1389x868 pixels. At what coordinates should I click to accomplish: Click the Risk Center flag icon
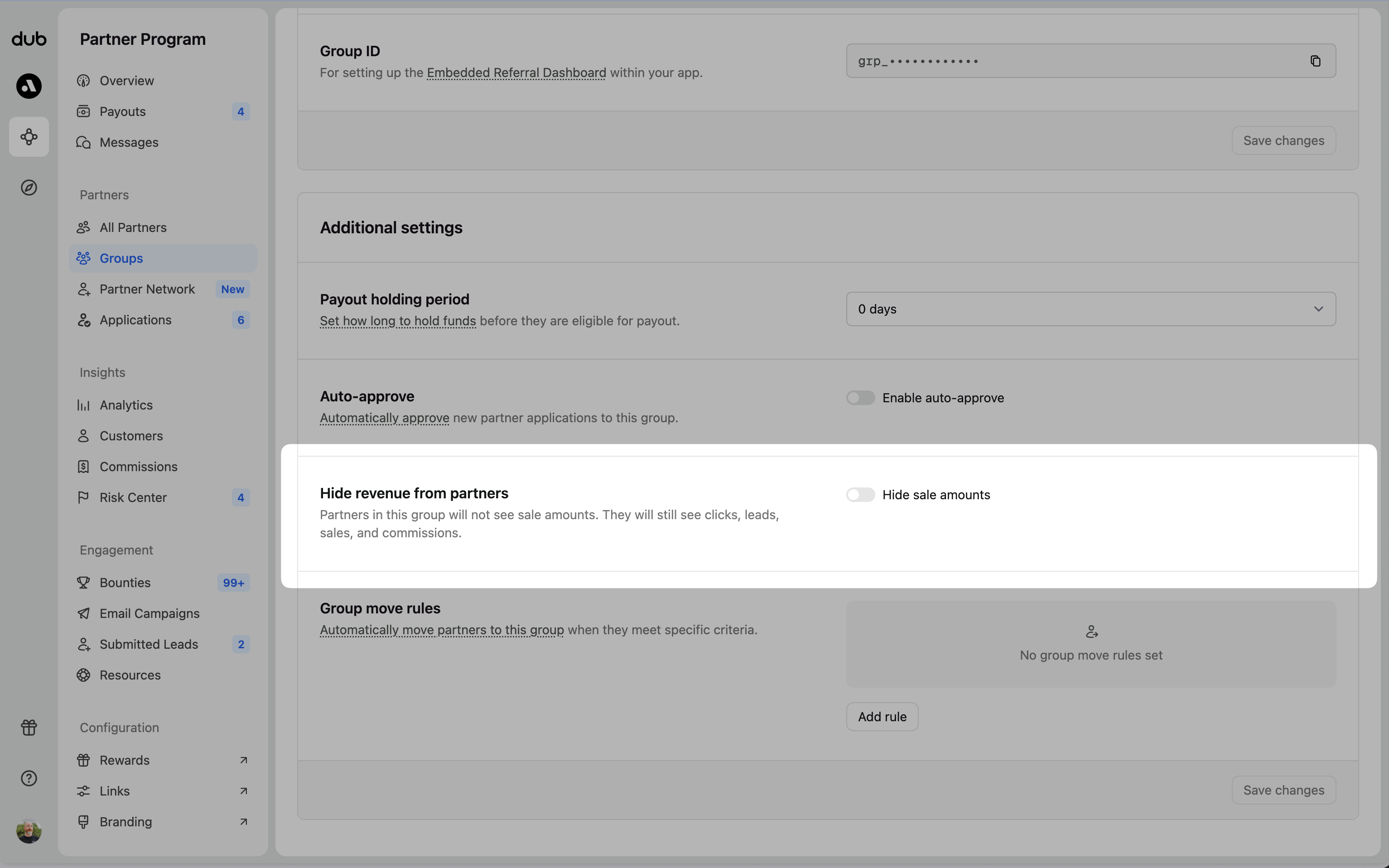[84, 498]
